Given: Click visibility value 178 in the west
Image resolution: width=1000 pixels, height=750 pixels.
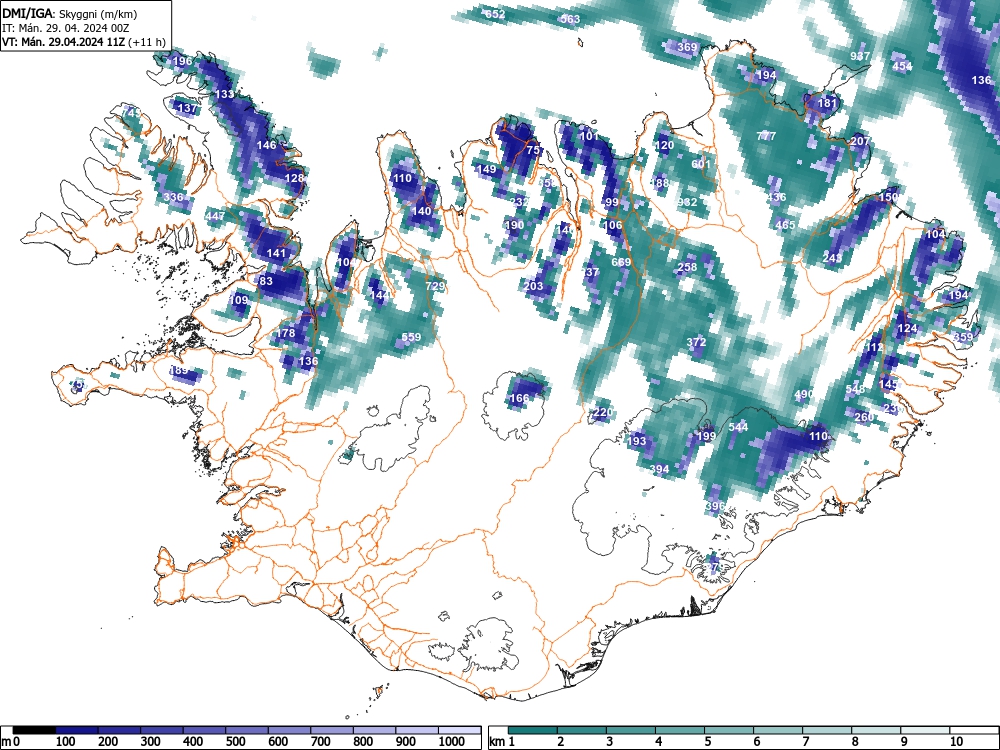Looking at the screenshot, I should coord(285,333).
